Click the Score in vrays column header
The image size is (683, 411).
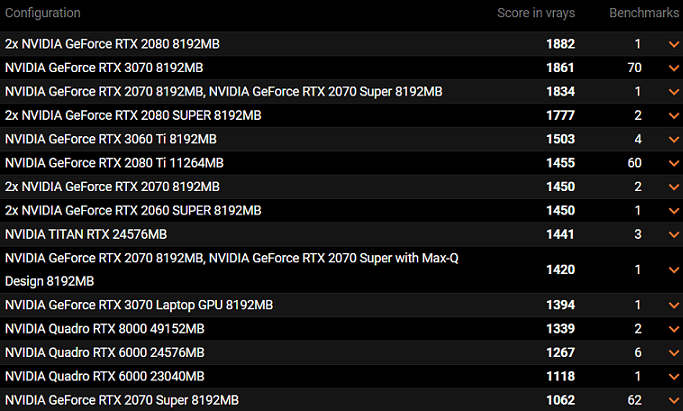536,13
